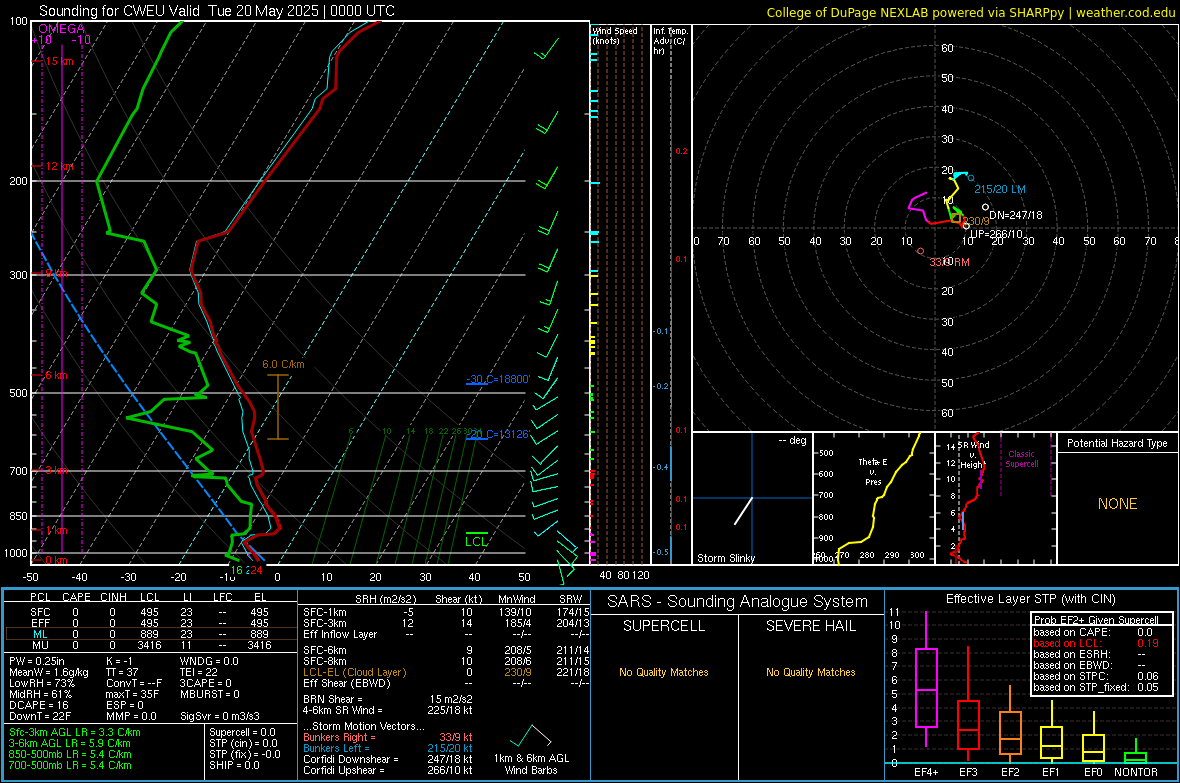This screenshot has height=783, width=1180.
Task: Click the SHIP = 0.0 value
Action: pos(234,765)
